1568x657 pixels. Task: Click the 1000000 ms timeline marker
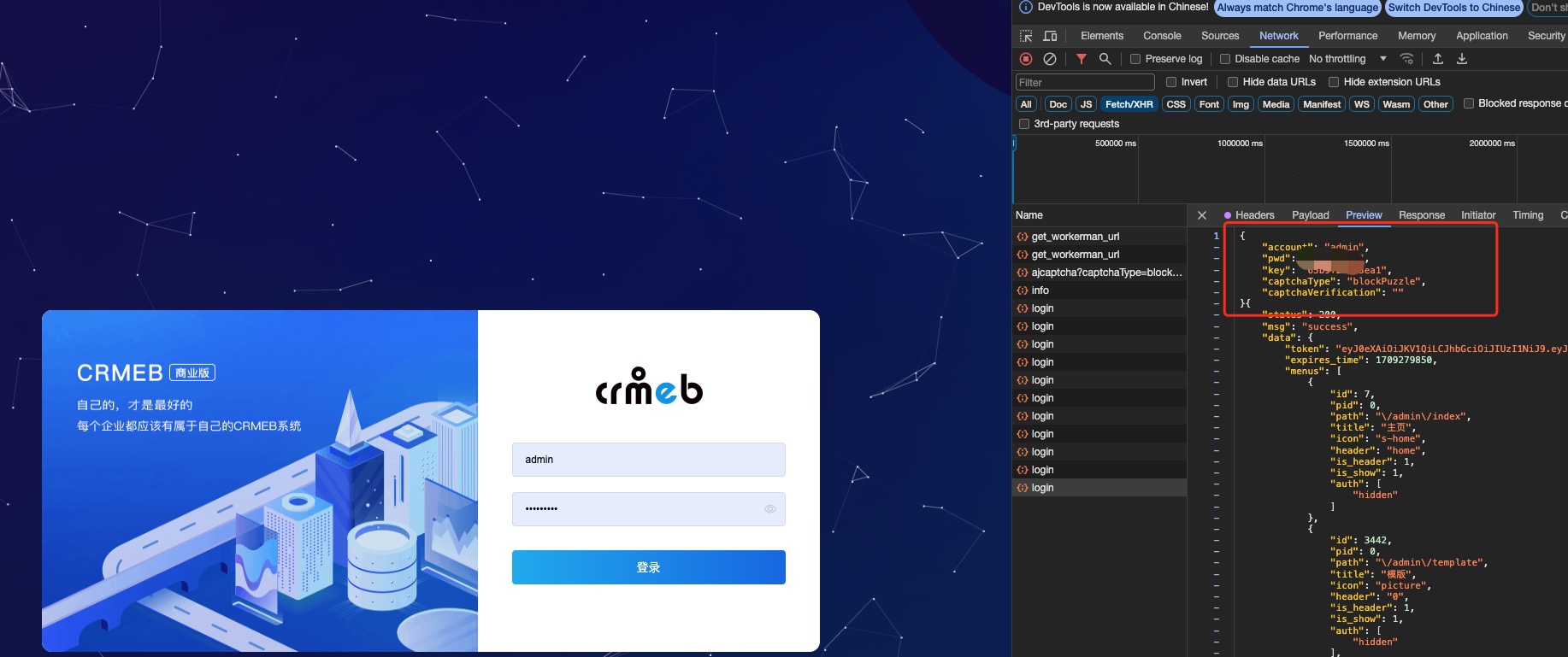1240,144
